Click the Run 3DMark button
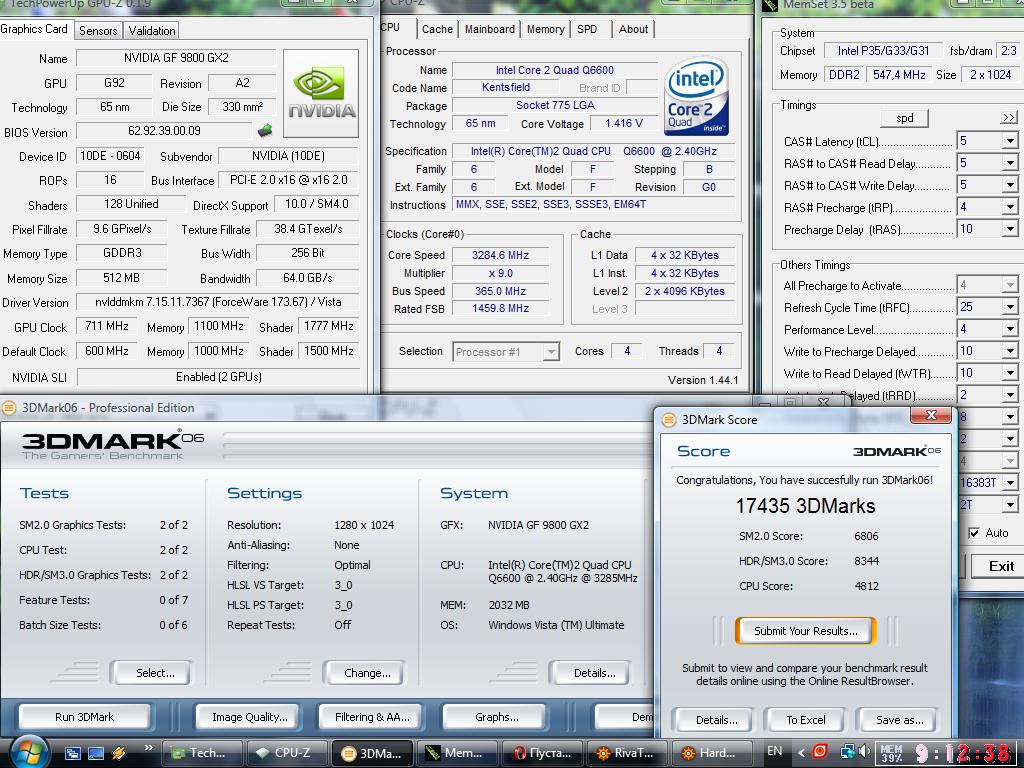Screen dimensions: 1024x768 click(x=84, y=716)
